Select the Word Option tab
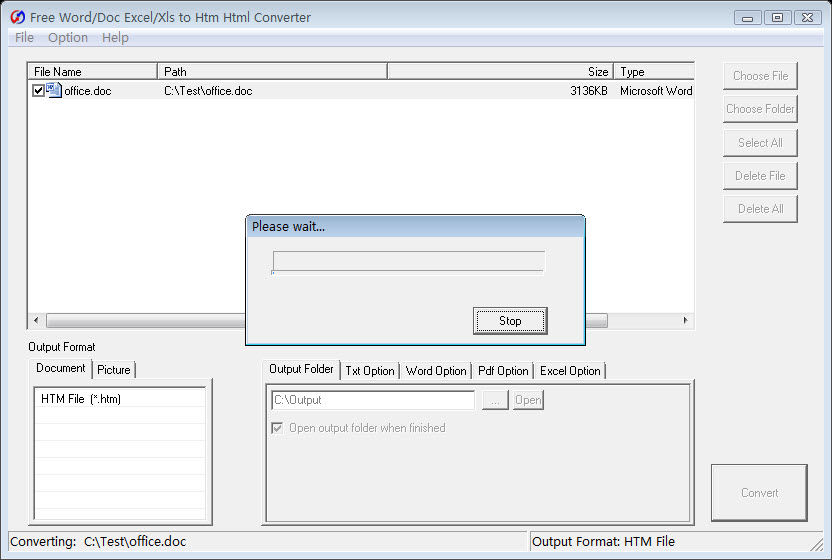This screenshot has height=560, width=832. coord(436,371)
